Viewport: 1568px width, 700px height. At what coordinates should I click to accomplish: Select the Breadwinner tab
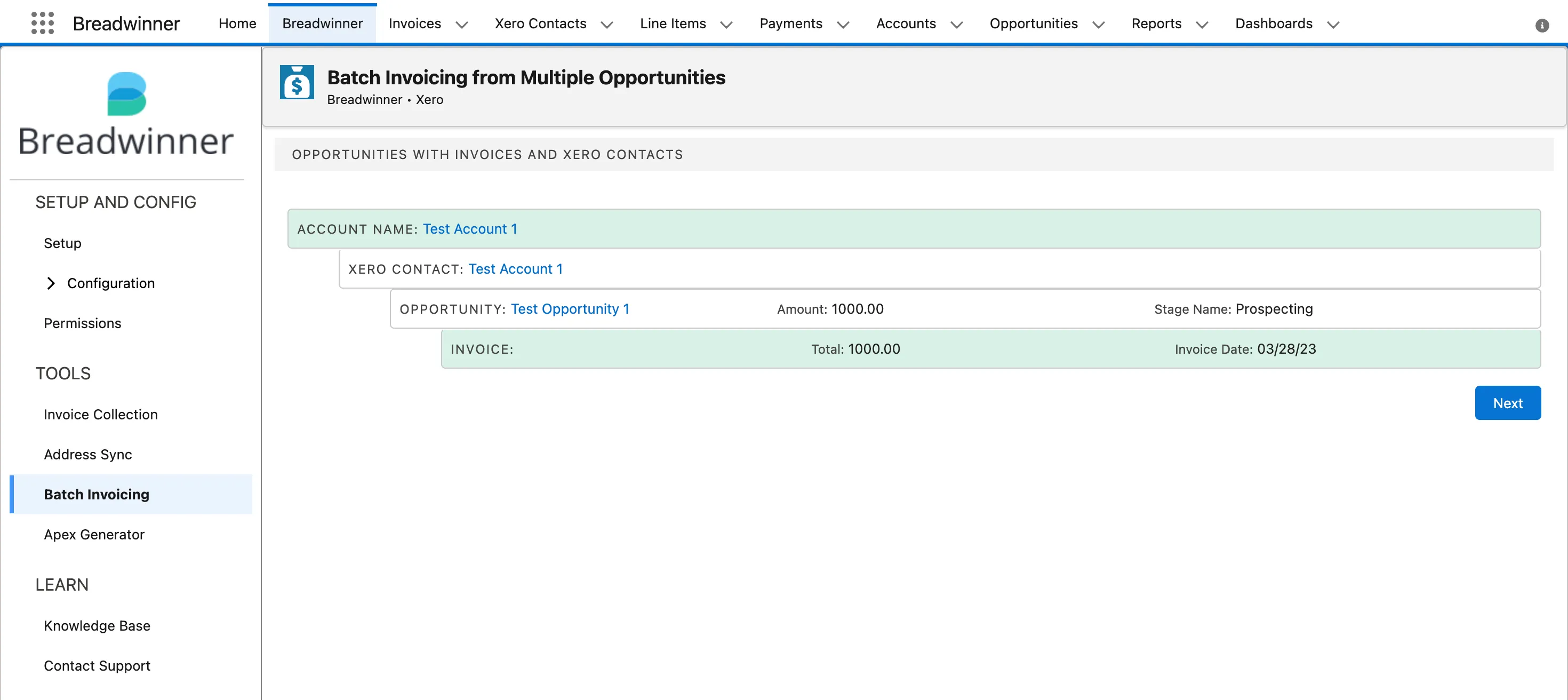tap(322, 23)
